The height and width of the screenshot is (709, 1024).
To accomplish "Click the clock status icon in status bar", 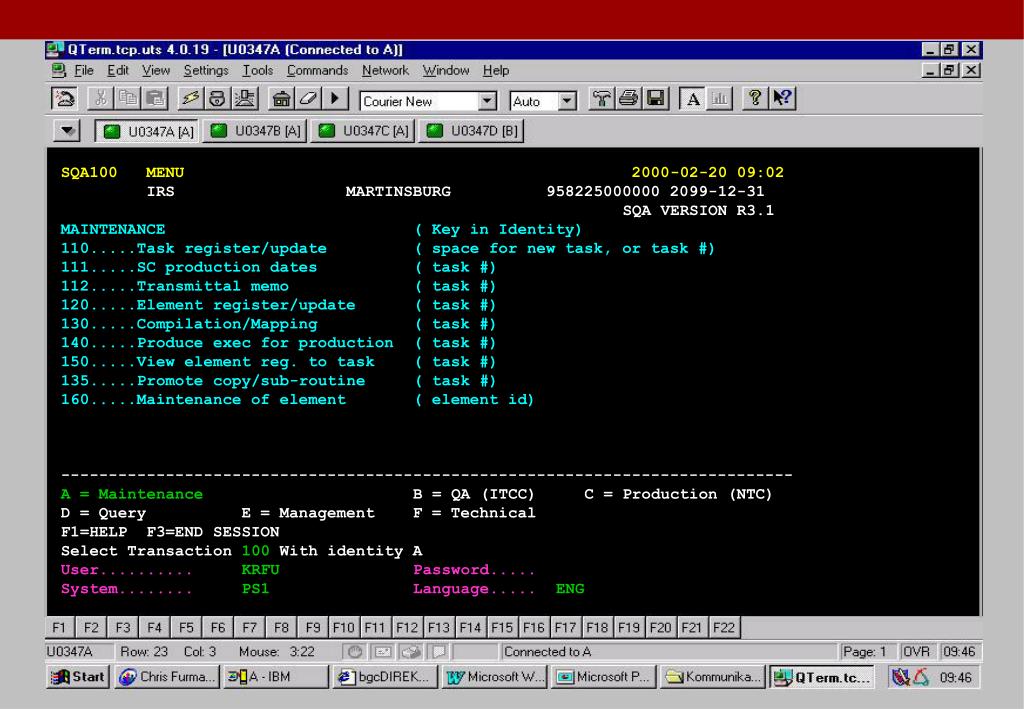I will click(x=355, y=652).
